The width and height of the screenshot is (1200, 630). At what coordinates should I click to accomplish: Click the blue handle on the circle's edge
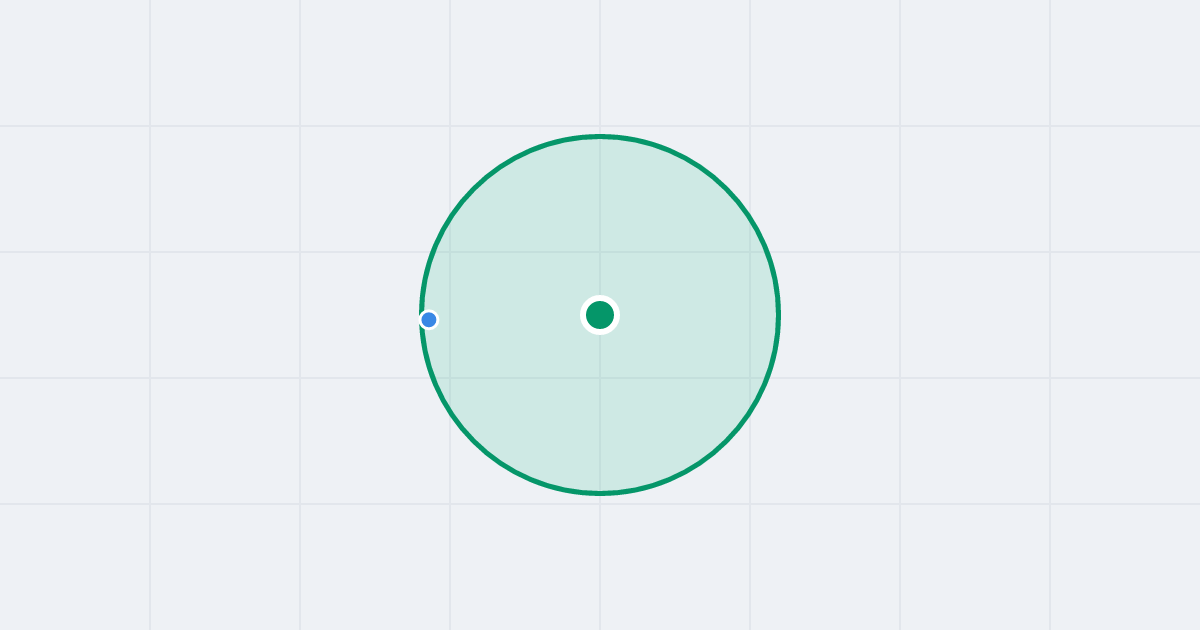click(x=429, y=320)
